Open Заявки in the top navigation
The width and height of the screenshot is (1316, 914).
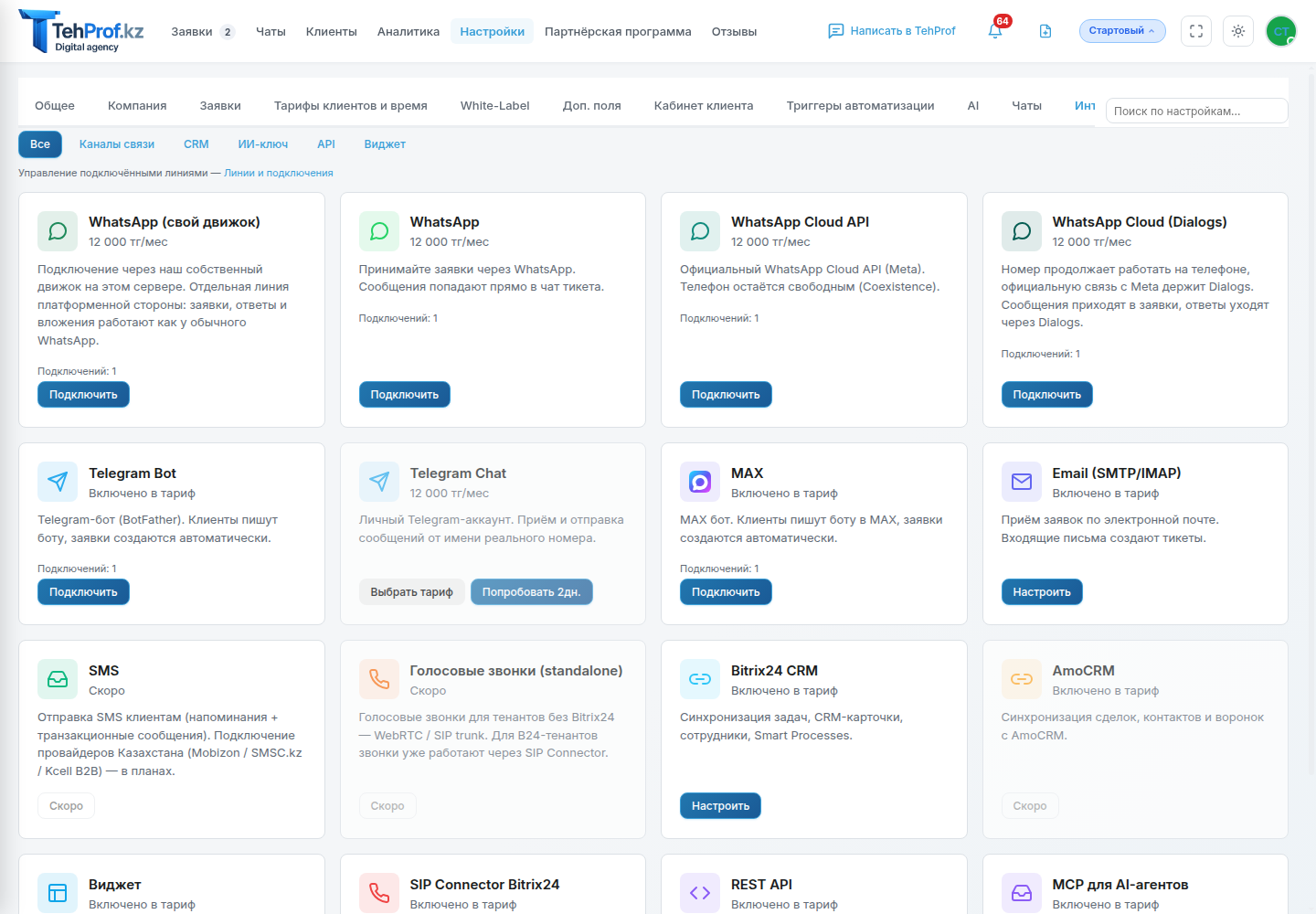pos(192,32)
